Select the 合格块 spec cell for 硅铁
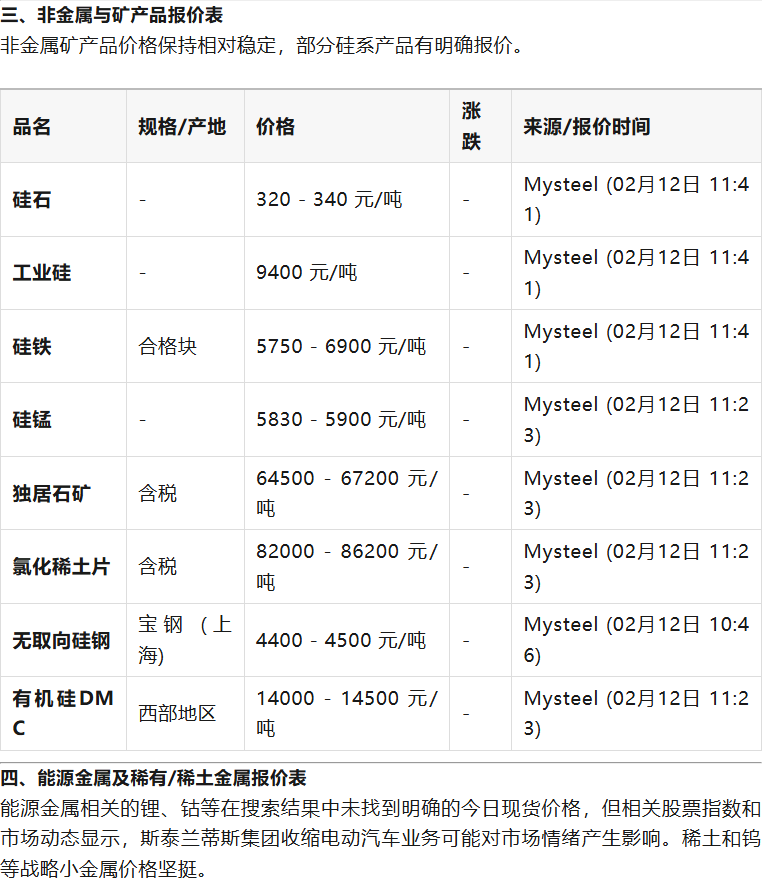 click(168, 347)
